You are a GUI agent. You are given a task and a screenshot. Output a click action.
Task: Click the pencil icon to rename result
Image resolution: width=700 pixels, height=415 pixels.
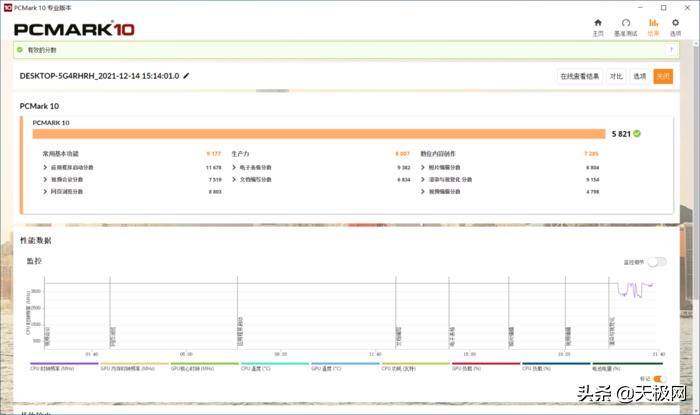(186, 76)
